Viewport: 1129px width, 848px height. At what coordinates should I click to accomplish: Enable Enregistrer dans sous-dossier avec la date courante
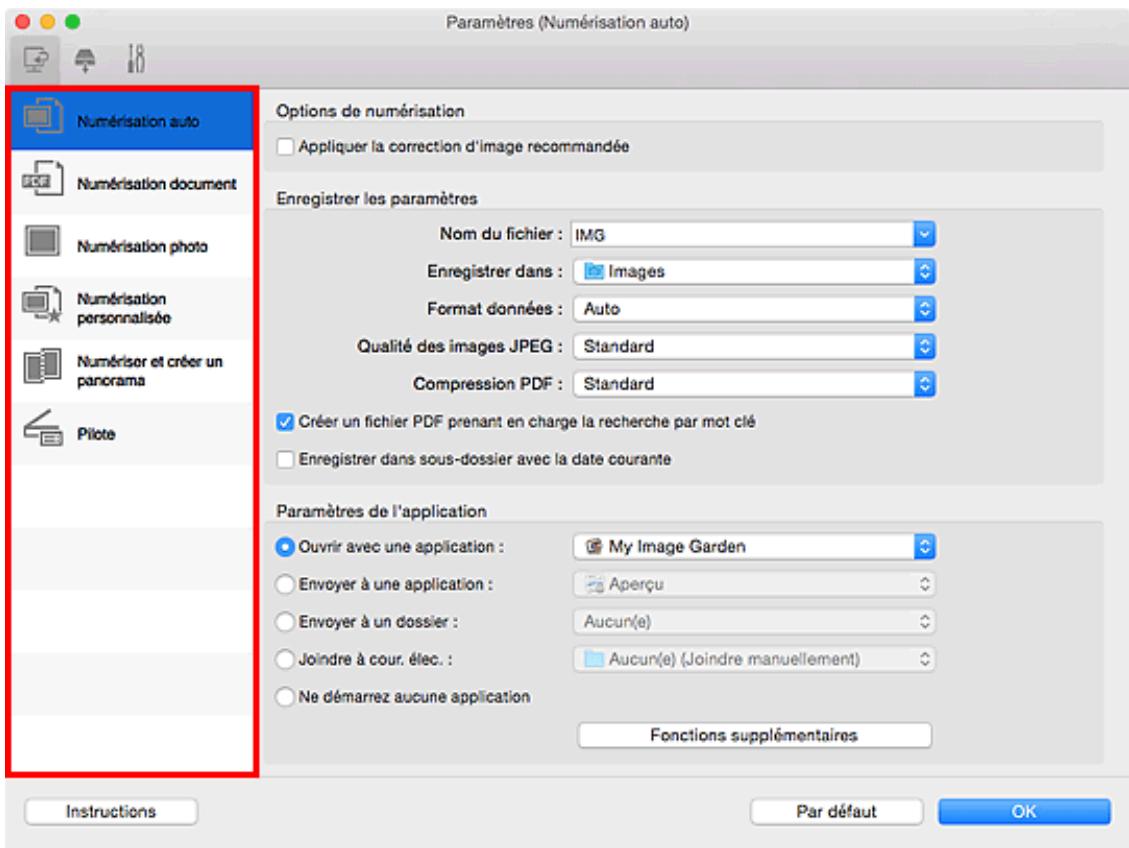[285, 459]
